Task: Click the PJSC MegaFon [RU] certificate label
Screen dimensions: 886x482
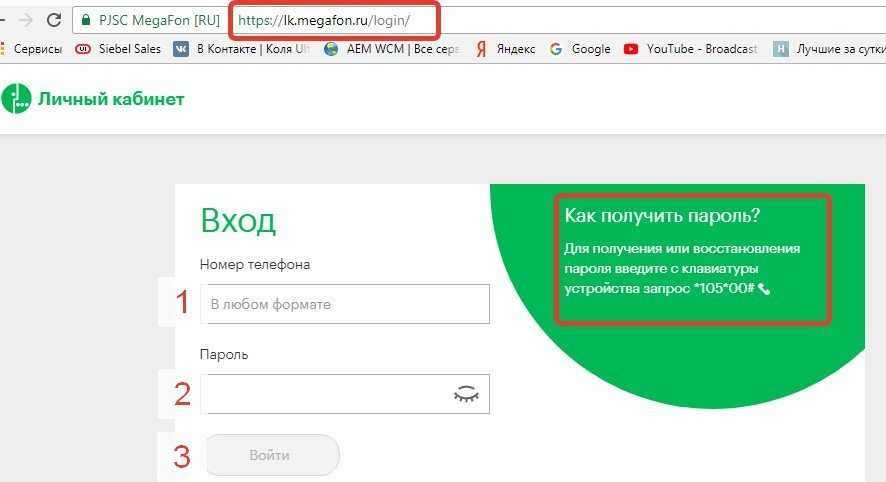Action: tap(158, 20)
